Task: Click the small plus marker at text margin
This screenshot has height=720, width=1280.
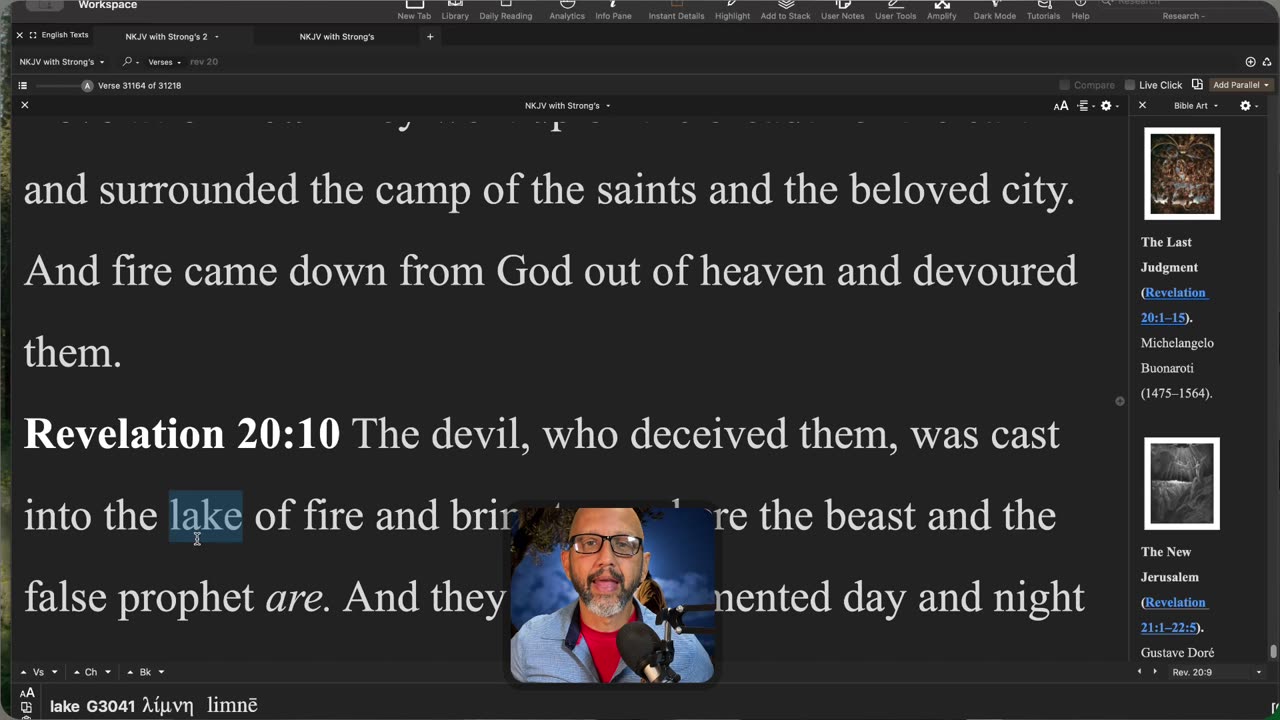Action: (x=1120, y=401)
